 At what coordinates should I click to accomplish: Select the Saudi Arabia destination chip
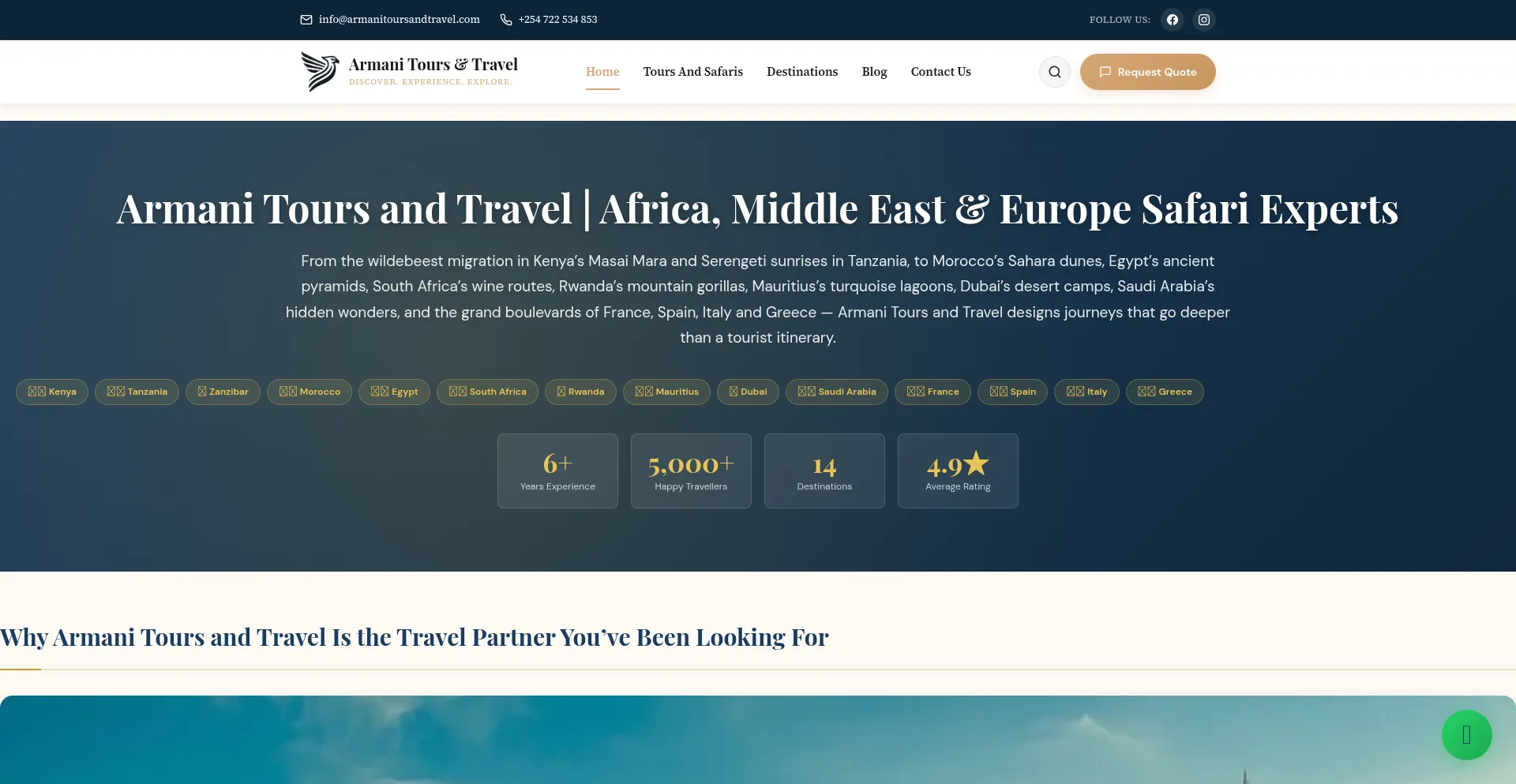click(837, 392)
